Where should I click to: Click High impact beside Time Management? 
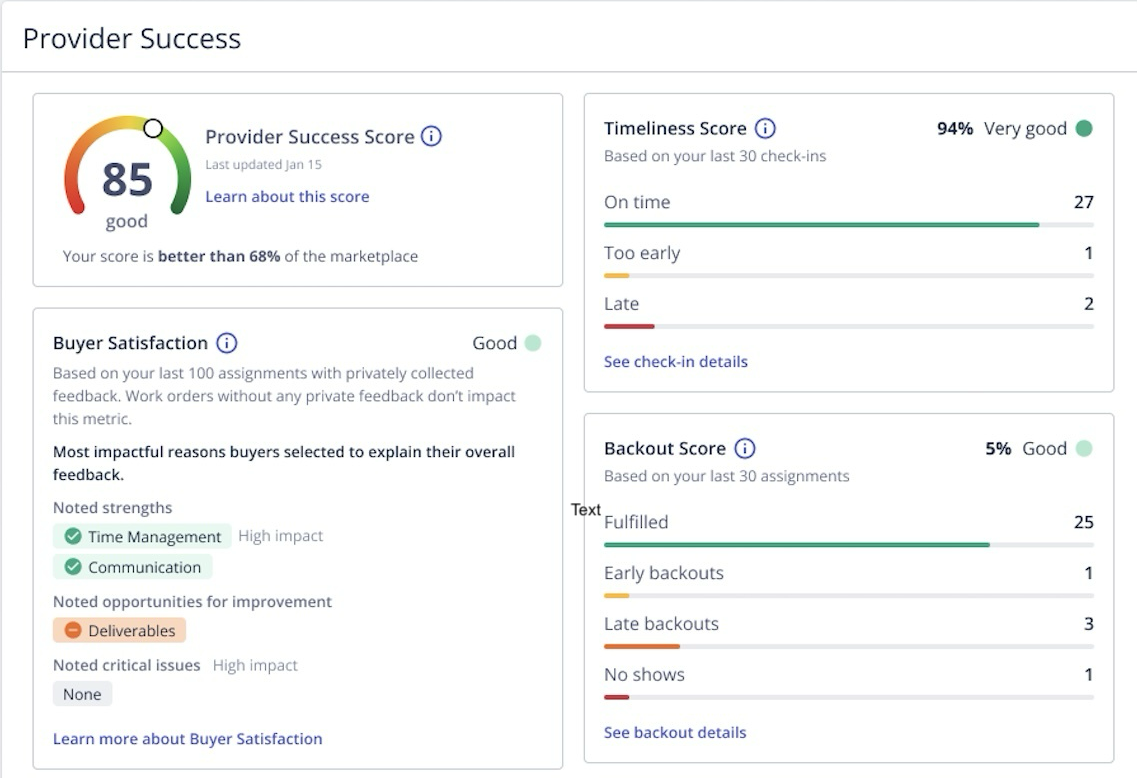[281, 536]
